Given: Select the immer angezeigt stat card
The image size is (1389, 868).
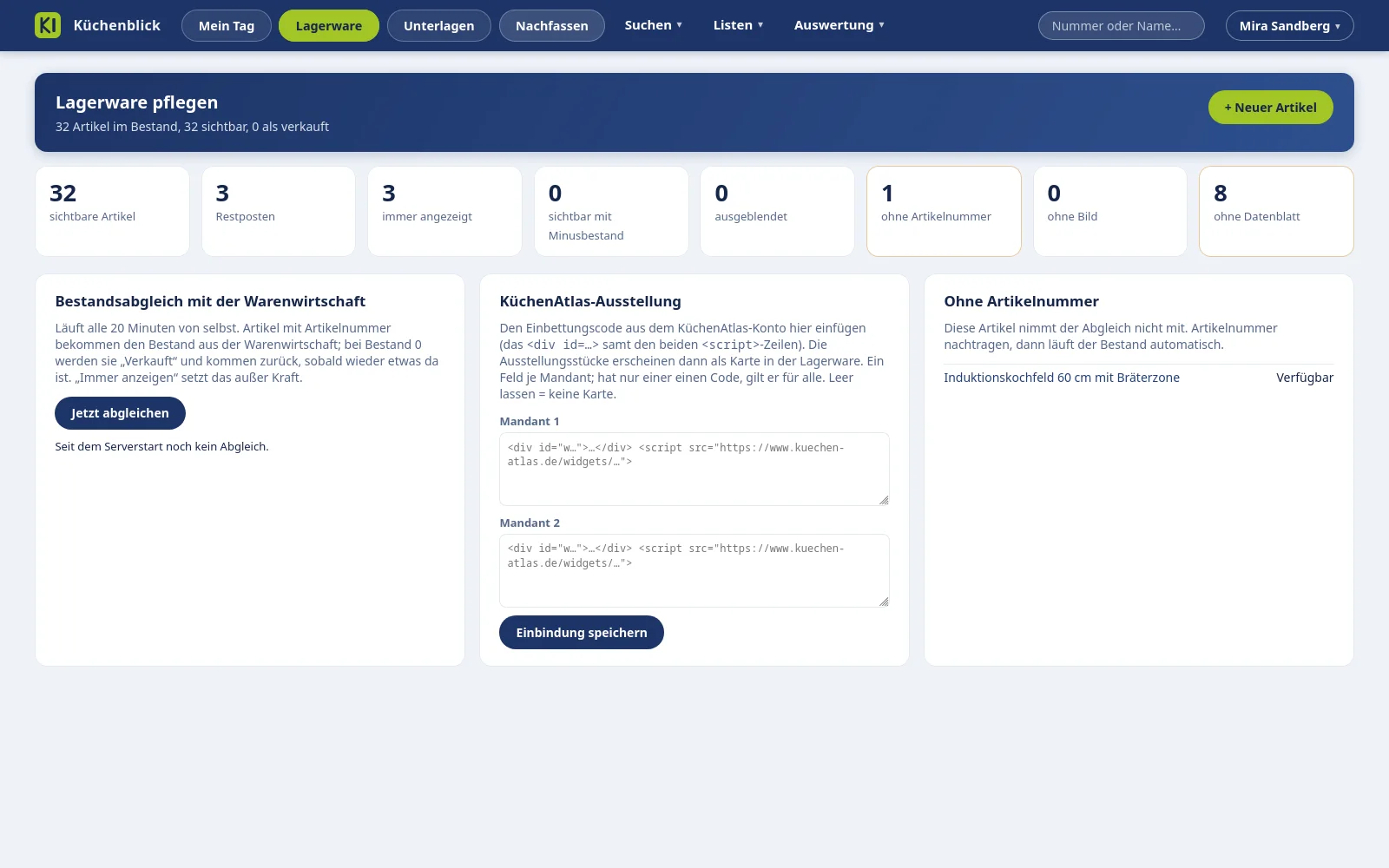Looking at the screenshot, I should (444, 211).
